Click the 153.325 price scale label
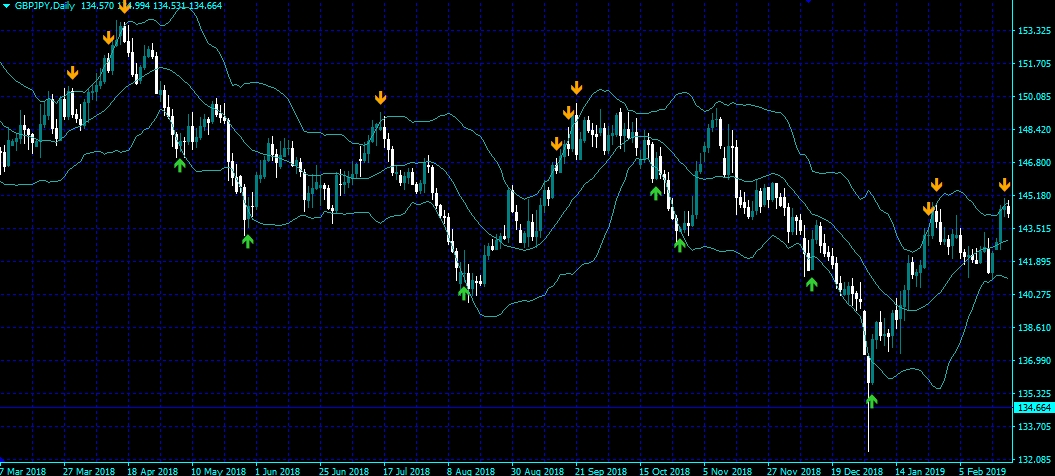This screenshot has height=476, width=1055. point(1034,31)
